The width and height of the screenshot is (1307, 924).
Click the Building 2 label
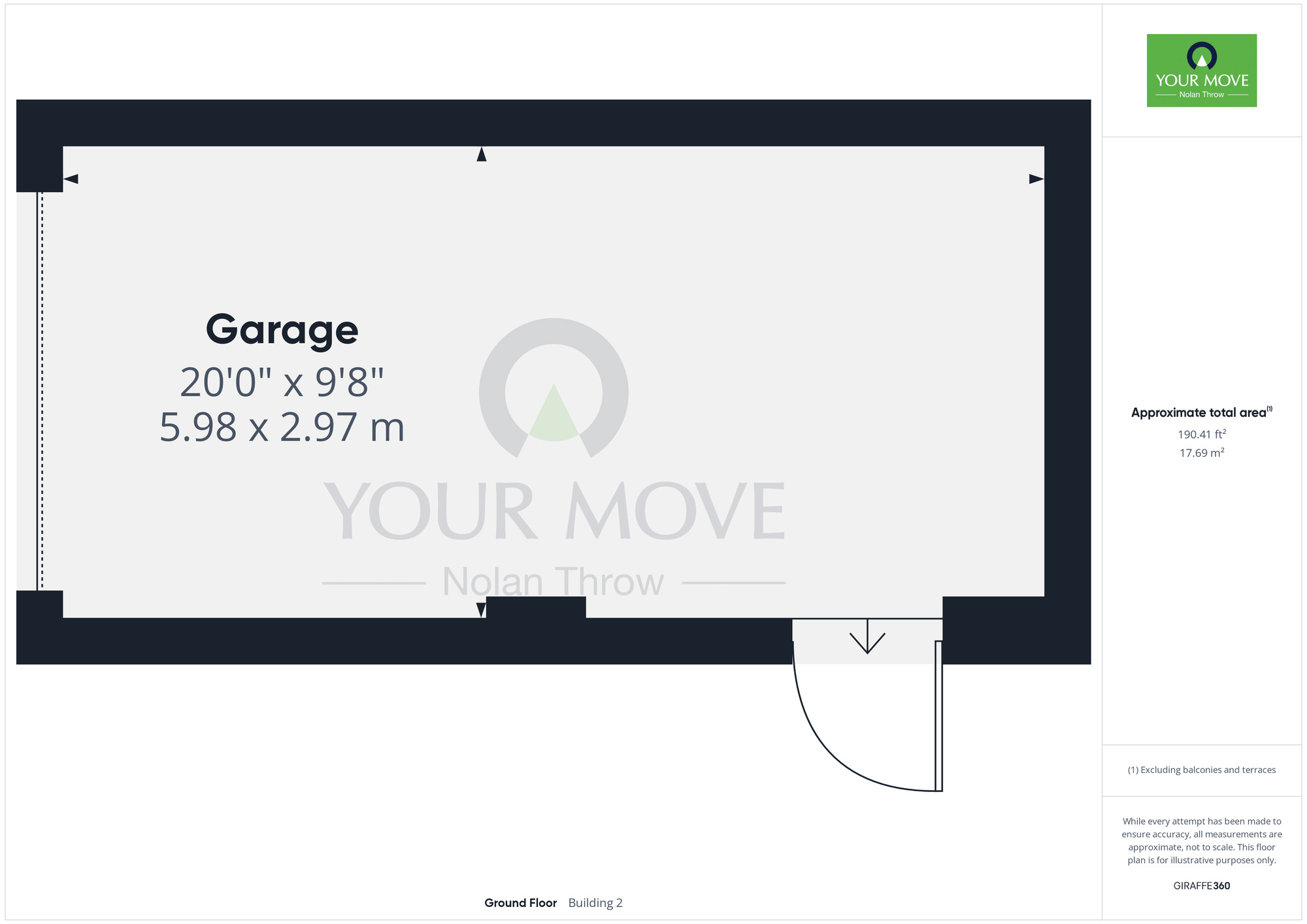click(595, 902)
